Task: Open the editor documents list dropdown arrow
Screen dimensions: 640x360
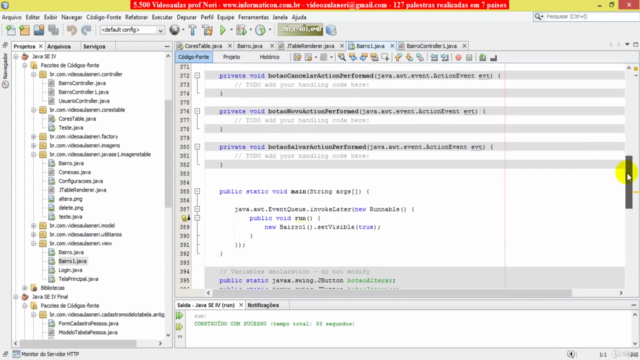Action: pos(627,44)
